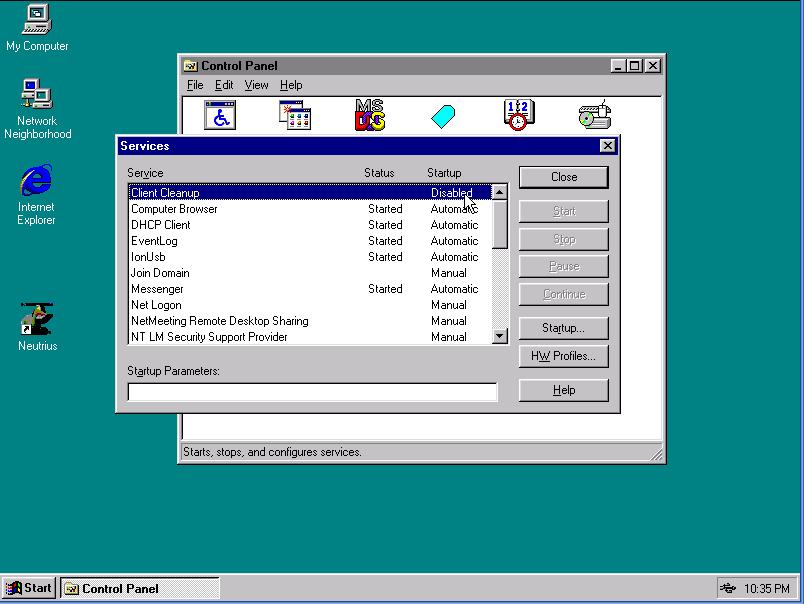Select the Devices icon in Control Panel
Viewport: 804px width, 604px height.
click(x=595, y=115)
